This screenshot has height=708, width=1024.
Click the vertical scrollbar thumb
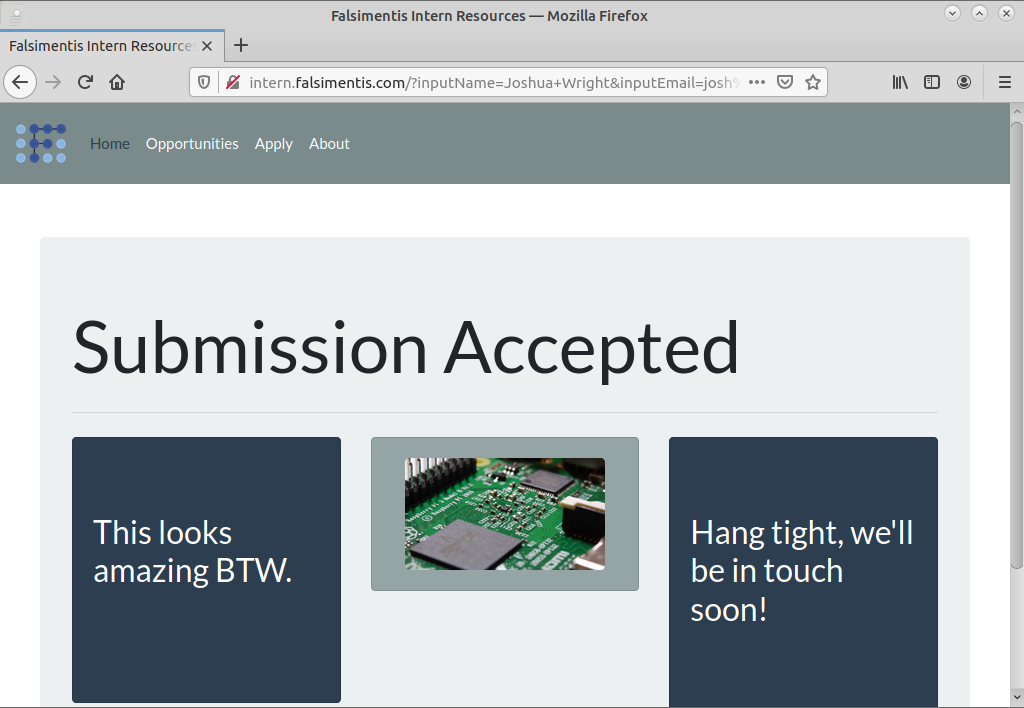(1017, 345)
